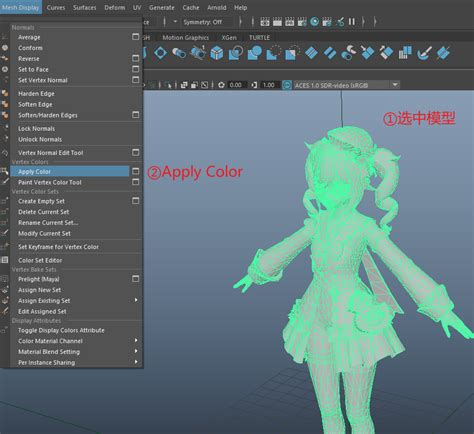The image size is (474, 434).
Task: Switch to the Motion Graphics shelf tab
Action: (x=186, y=38)
